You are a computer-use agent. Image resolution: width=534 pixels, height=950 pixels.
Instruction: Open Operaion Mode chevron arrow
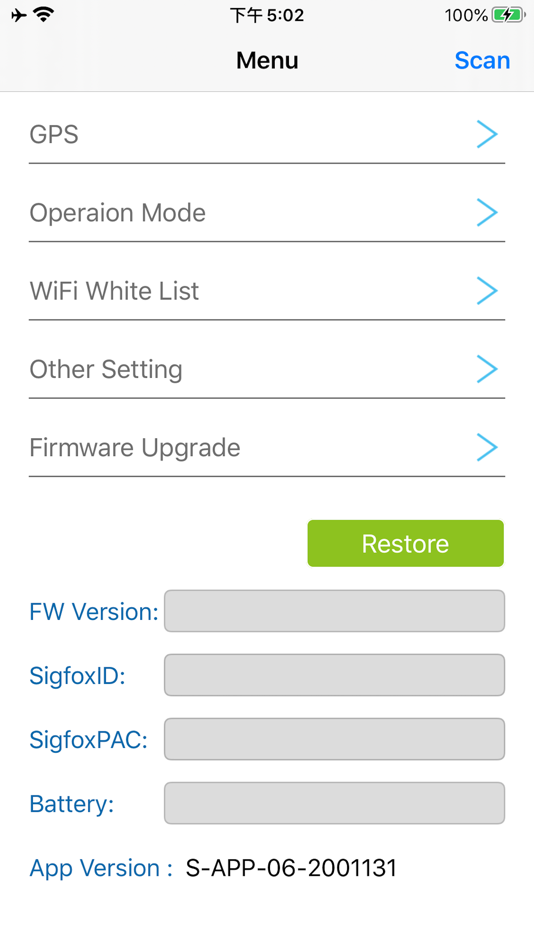[487, 213]
